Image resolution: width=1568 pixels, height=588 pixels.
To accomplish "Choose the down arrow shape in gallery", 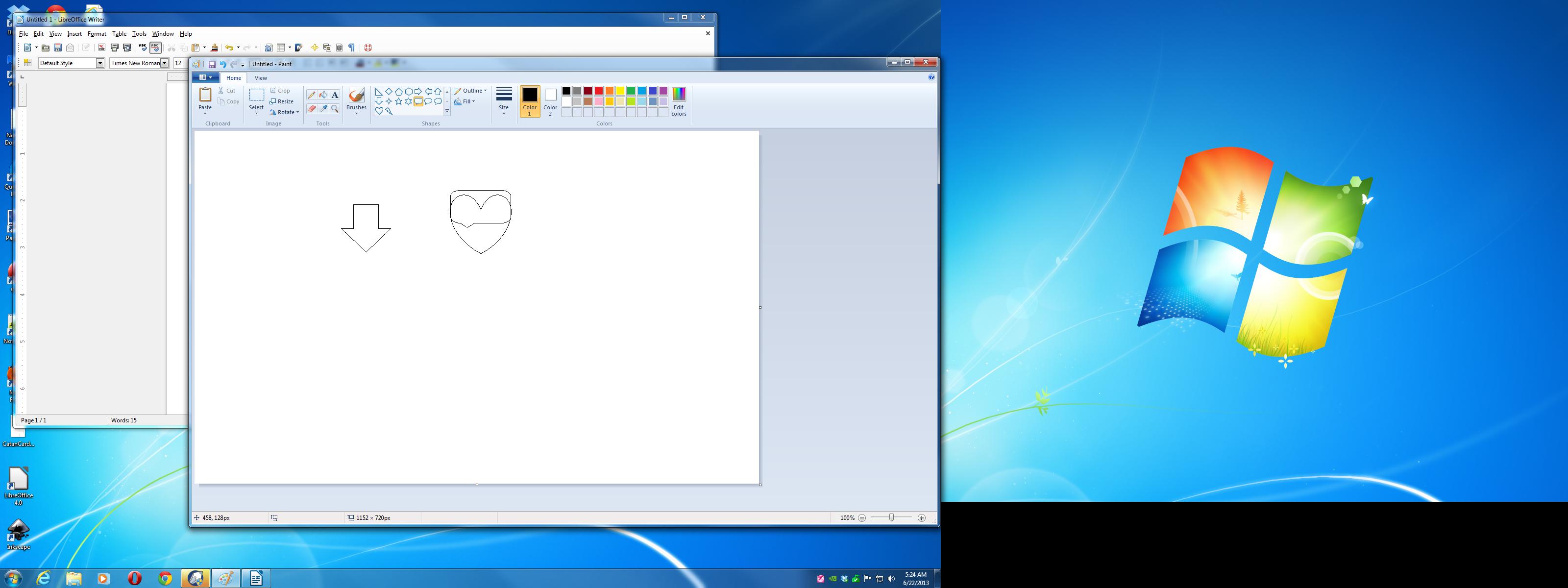I will point(379,101).
